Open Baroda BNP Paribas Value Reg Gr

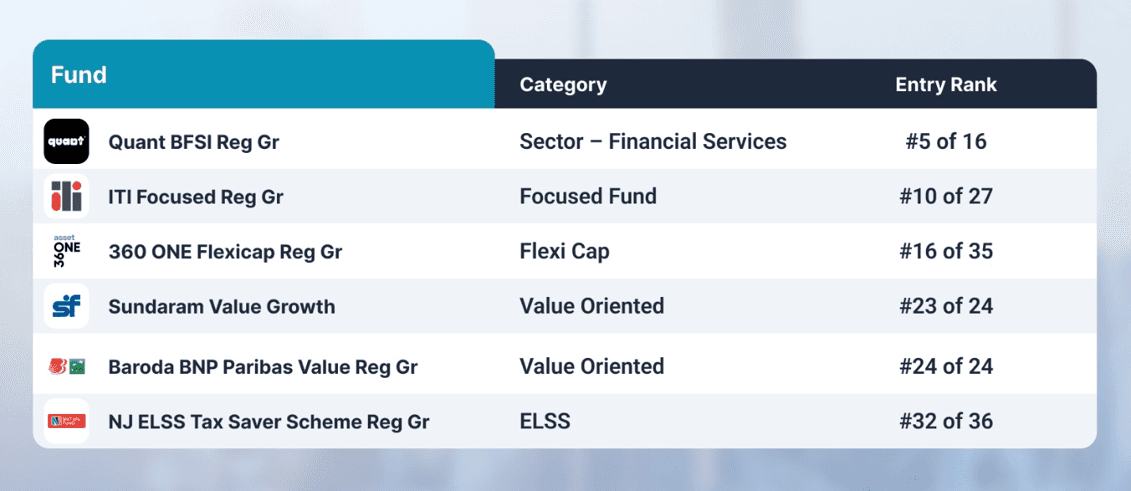263,367
